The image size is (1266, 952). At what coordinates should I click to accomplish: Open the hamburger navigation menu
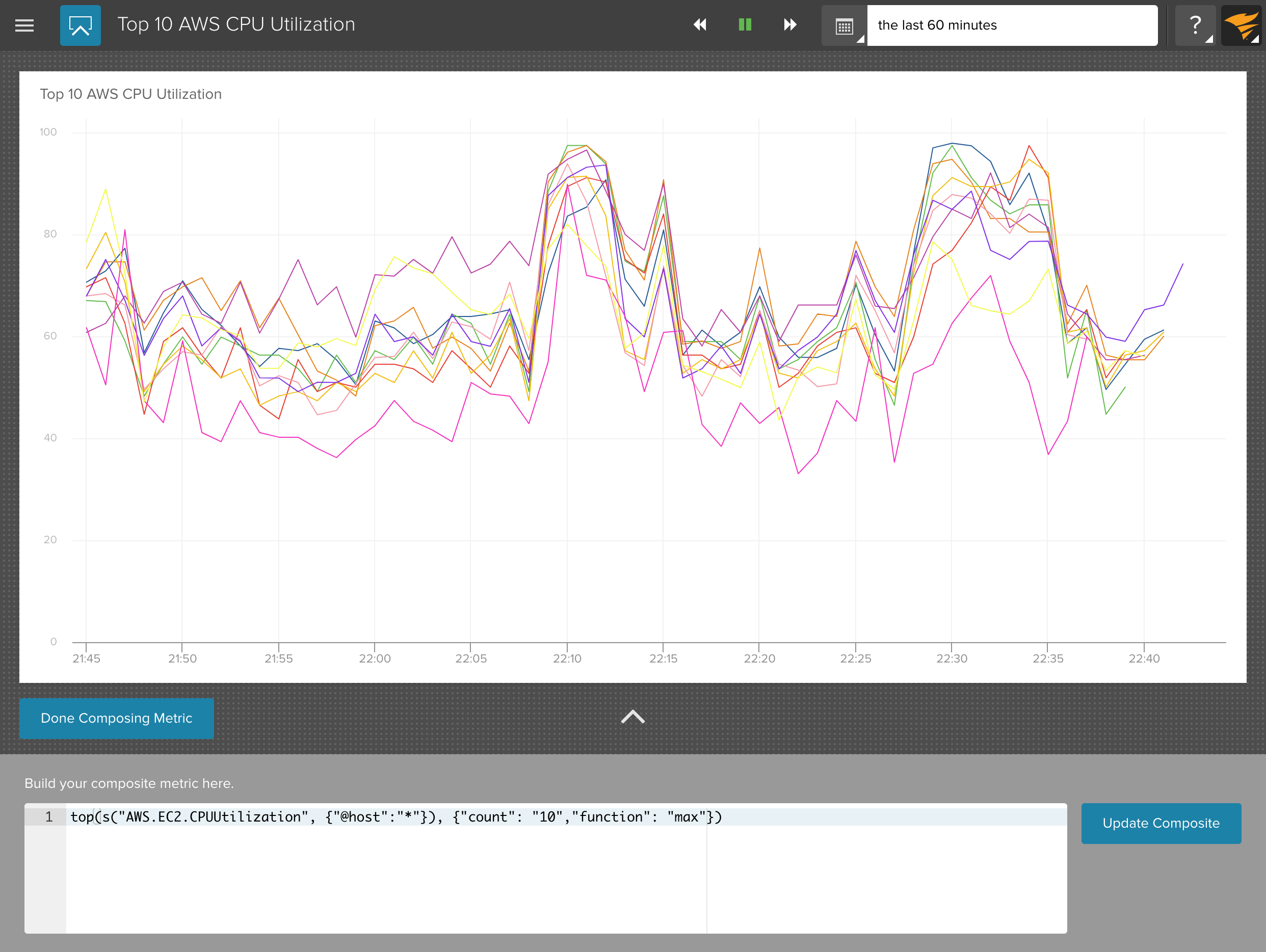pyautogui.click(x=24, y=25)
